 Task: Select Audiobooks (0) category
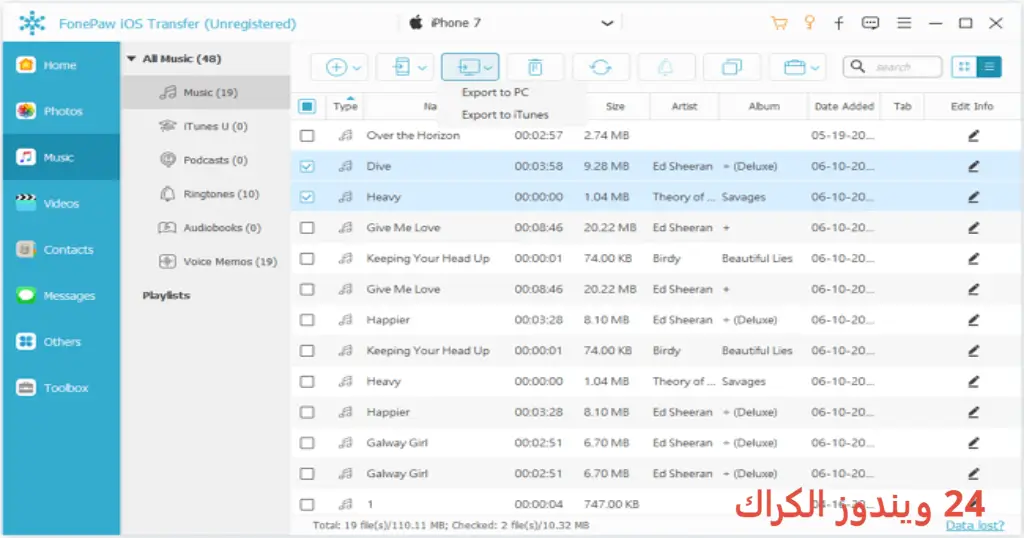(206, 228)
